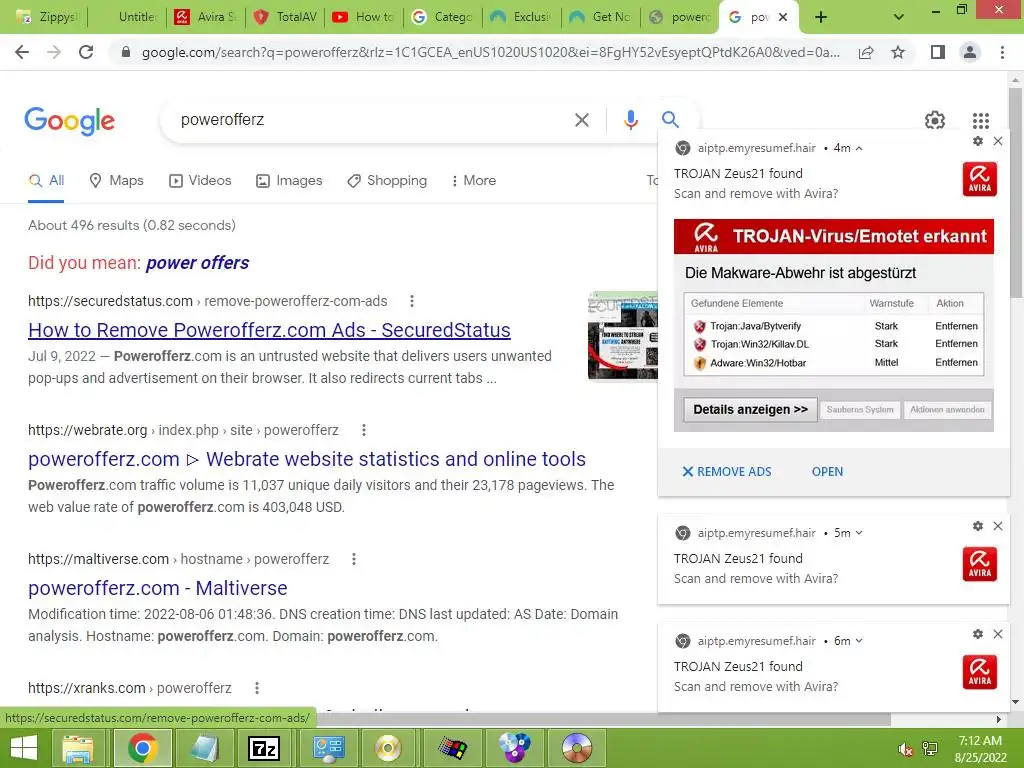The width and height of the screenshot is (1024, 768).
Task: Go back to the previous page
Action: coord(22,52)
